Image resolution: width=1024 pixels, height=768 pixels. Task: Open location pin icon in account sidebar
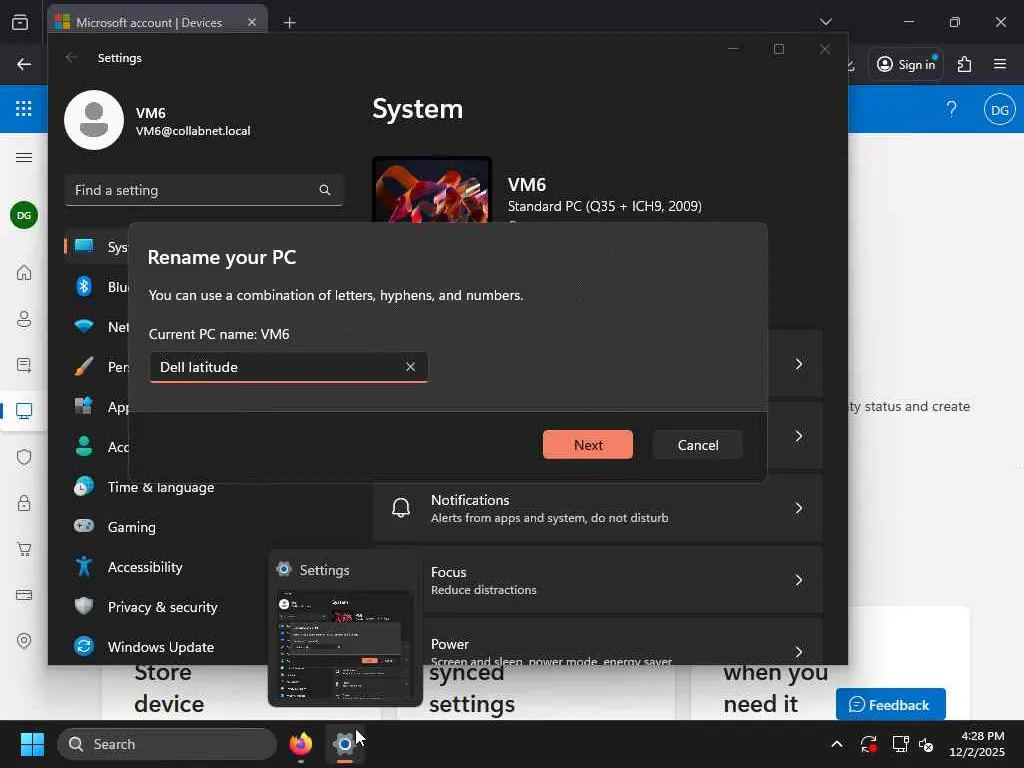pyautogui.click(x=24, y=641)
